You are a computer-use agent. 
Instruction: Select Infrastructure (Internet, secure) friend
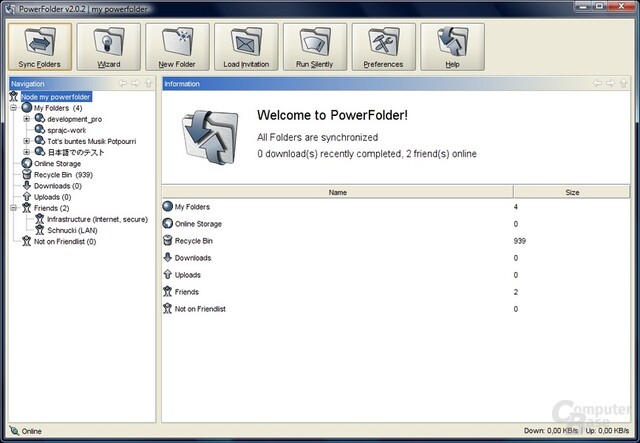pos(98,219)
